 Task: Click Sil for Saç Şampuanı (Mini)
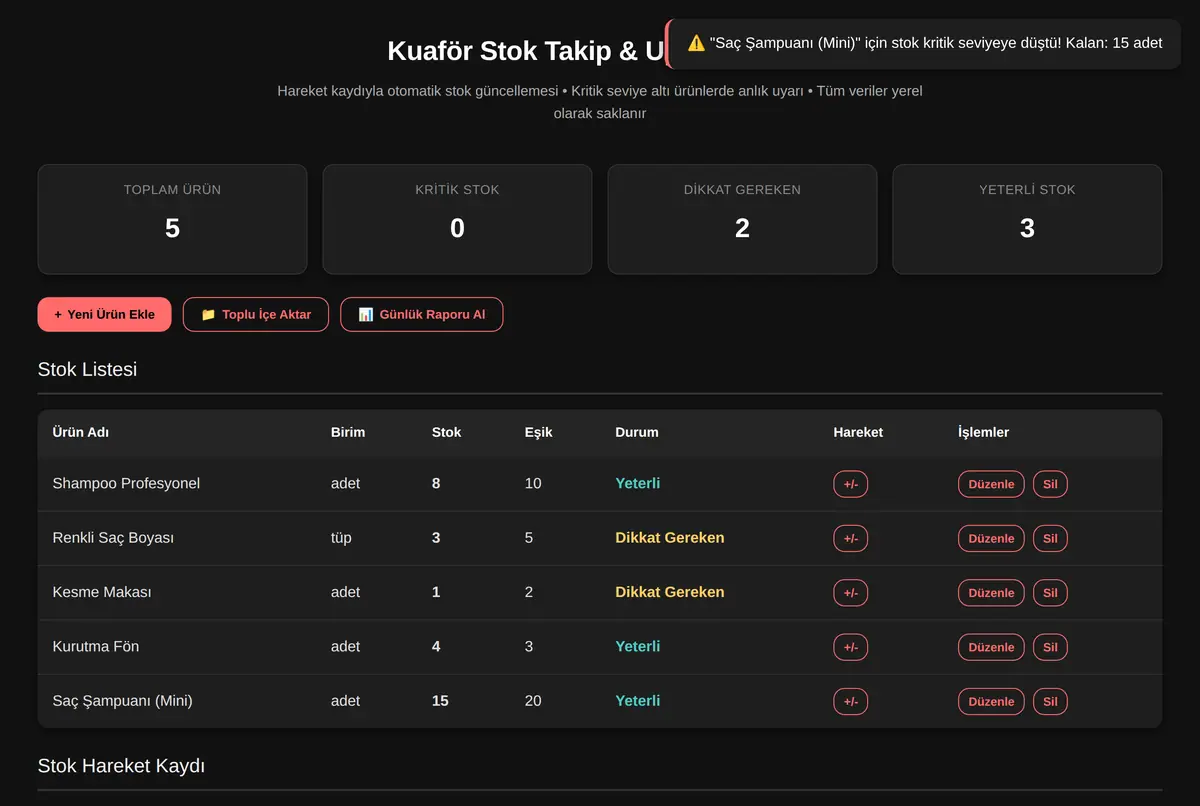click(x=1050, y=701)
